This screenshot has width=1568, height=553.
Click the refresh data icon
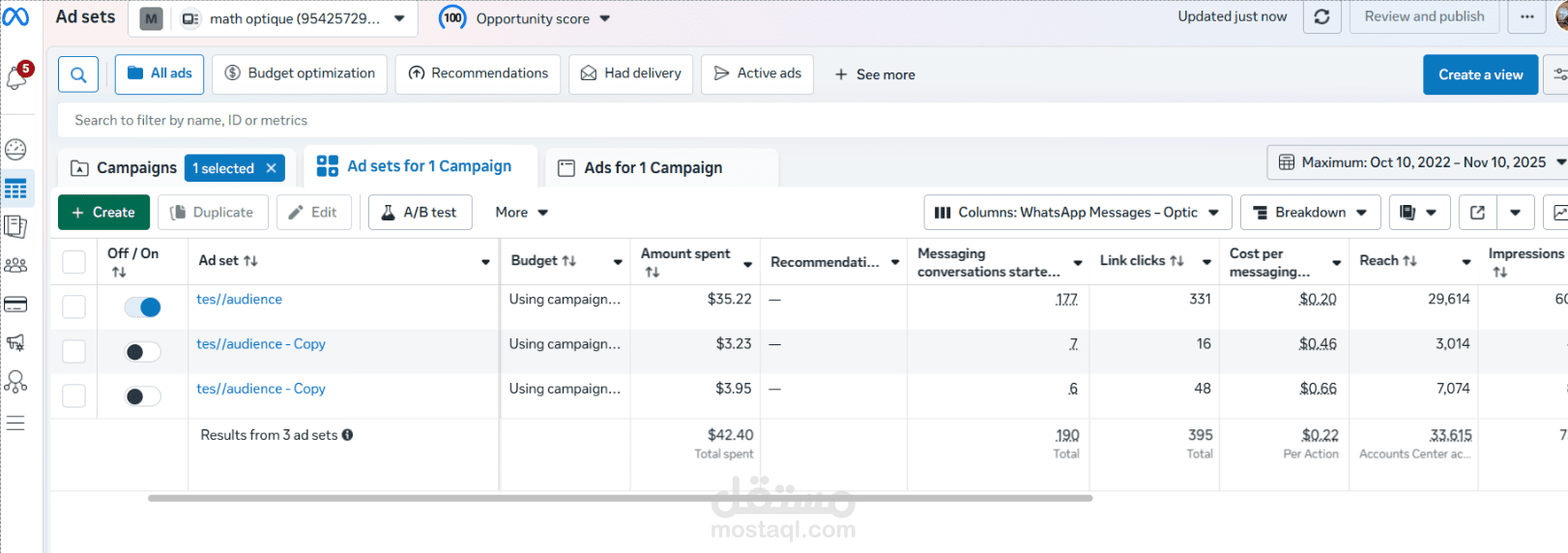[x=1321, y=16]
